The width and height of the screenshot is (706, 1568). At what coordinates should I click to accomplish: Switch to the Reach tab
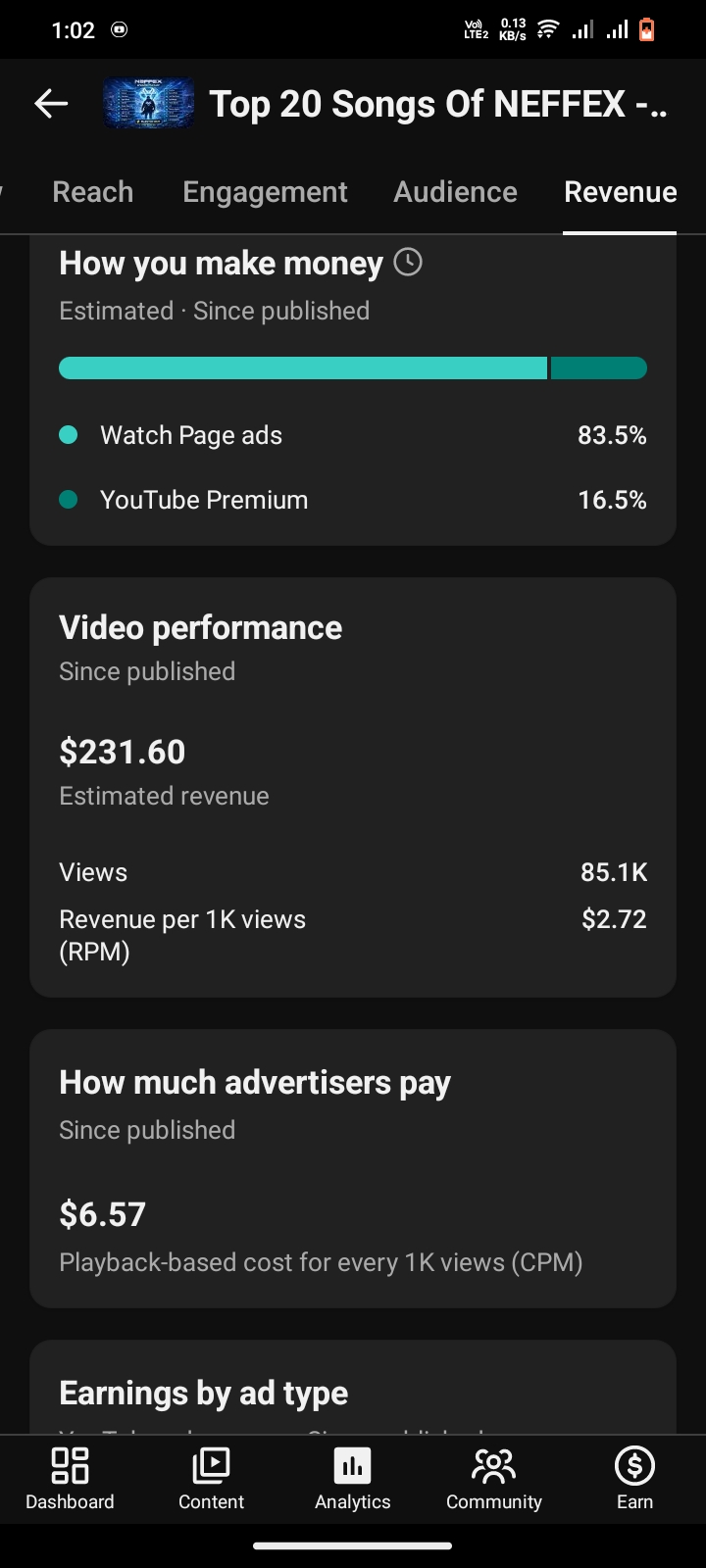pyautogui.click(x=92, y=192)
